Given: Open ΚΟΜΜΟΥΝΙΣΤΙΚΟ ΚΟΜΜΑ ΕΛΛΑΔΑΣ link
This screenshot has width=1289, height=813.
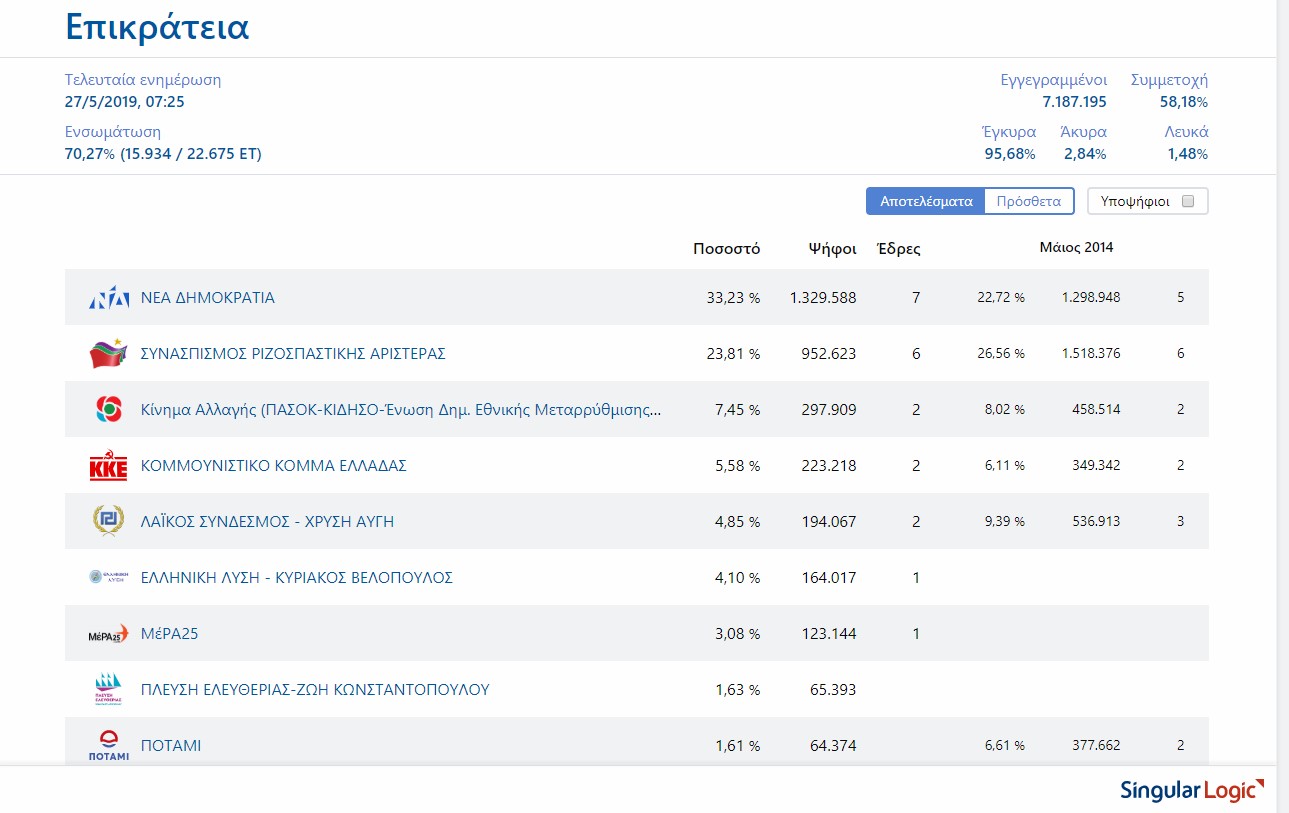Looking at the screenshot, I should click(274, 466).
